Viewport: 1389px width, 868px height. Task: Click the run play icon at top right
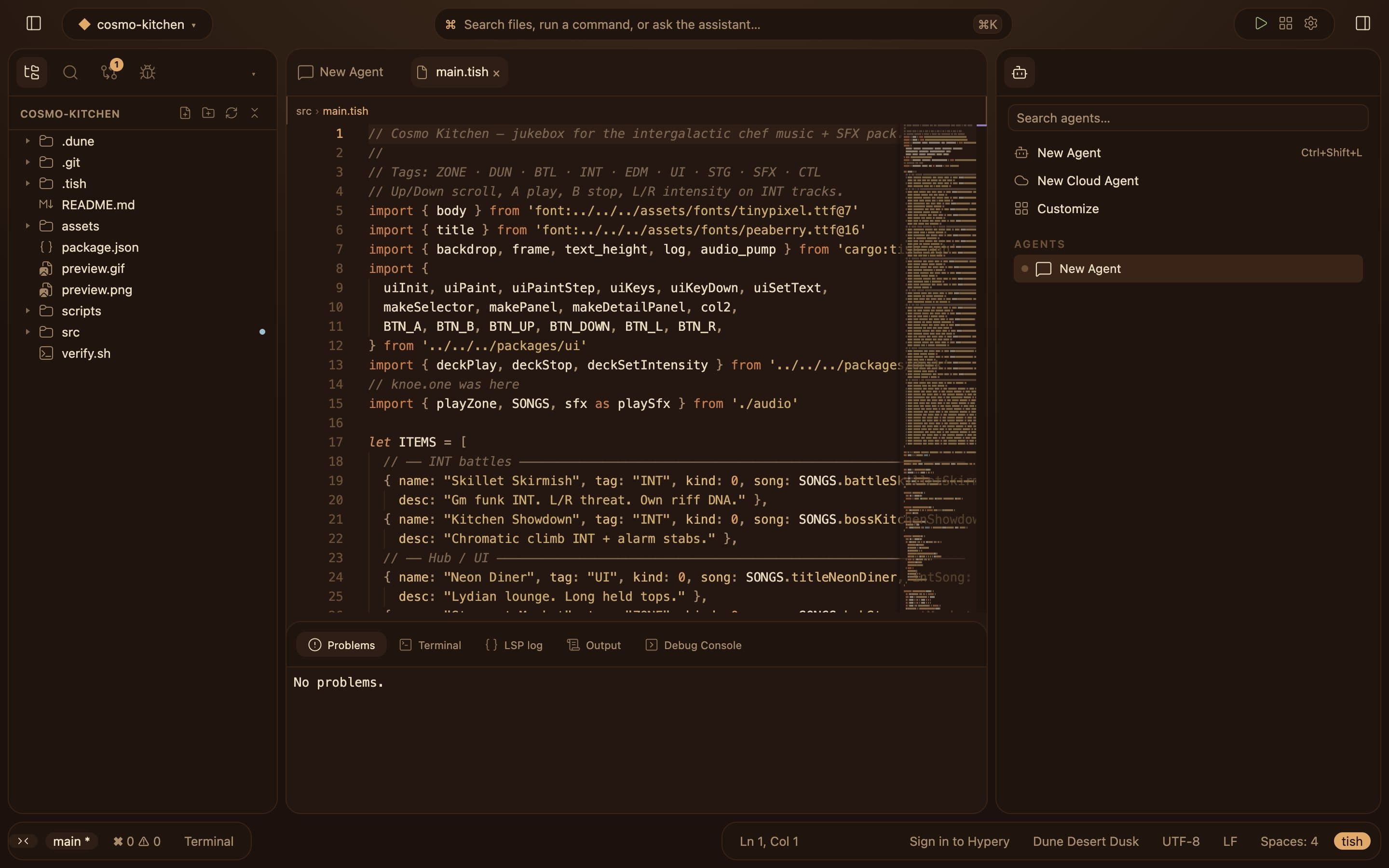(1260, 24)
